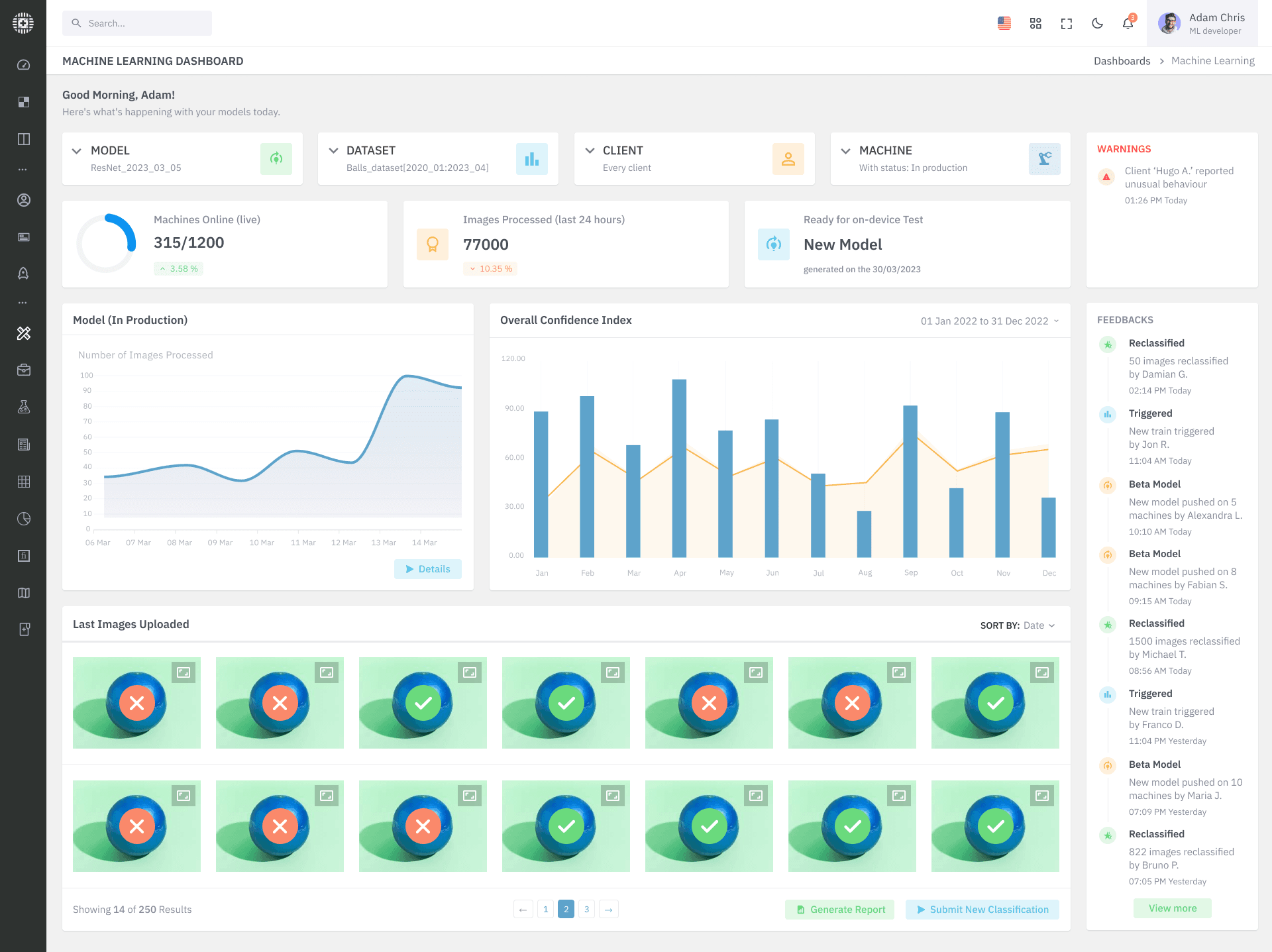The image size is (1272, 952).
Task: Click the Generate Report button
Action: tap(840, 910)
